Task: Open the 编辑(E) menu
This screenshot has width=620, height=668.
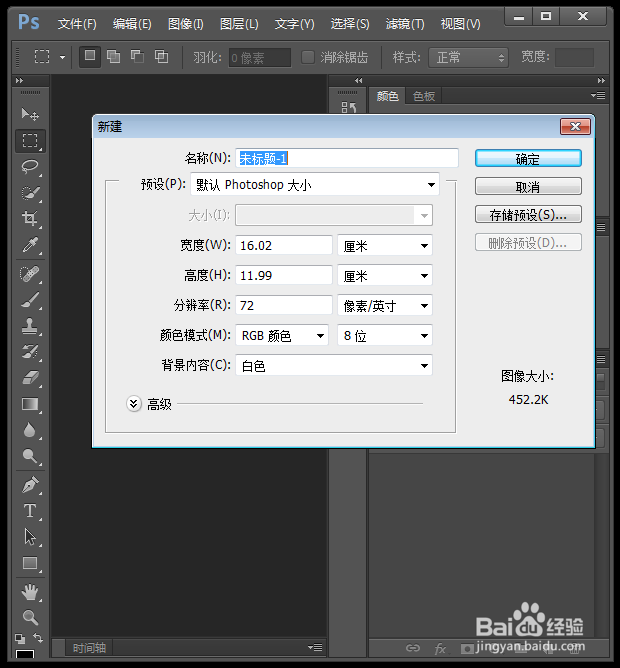Action: tap(132, 24)
